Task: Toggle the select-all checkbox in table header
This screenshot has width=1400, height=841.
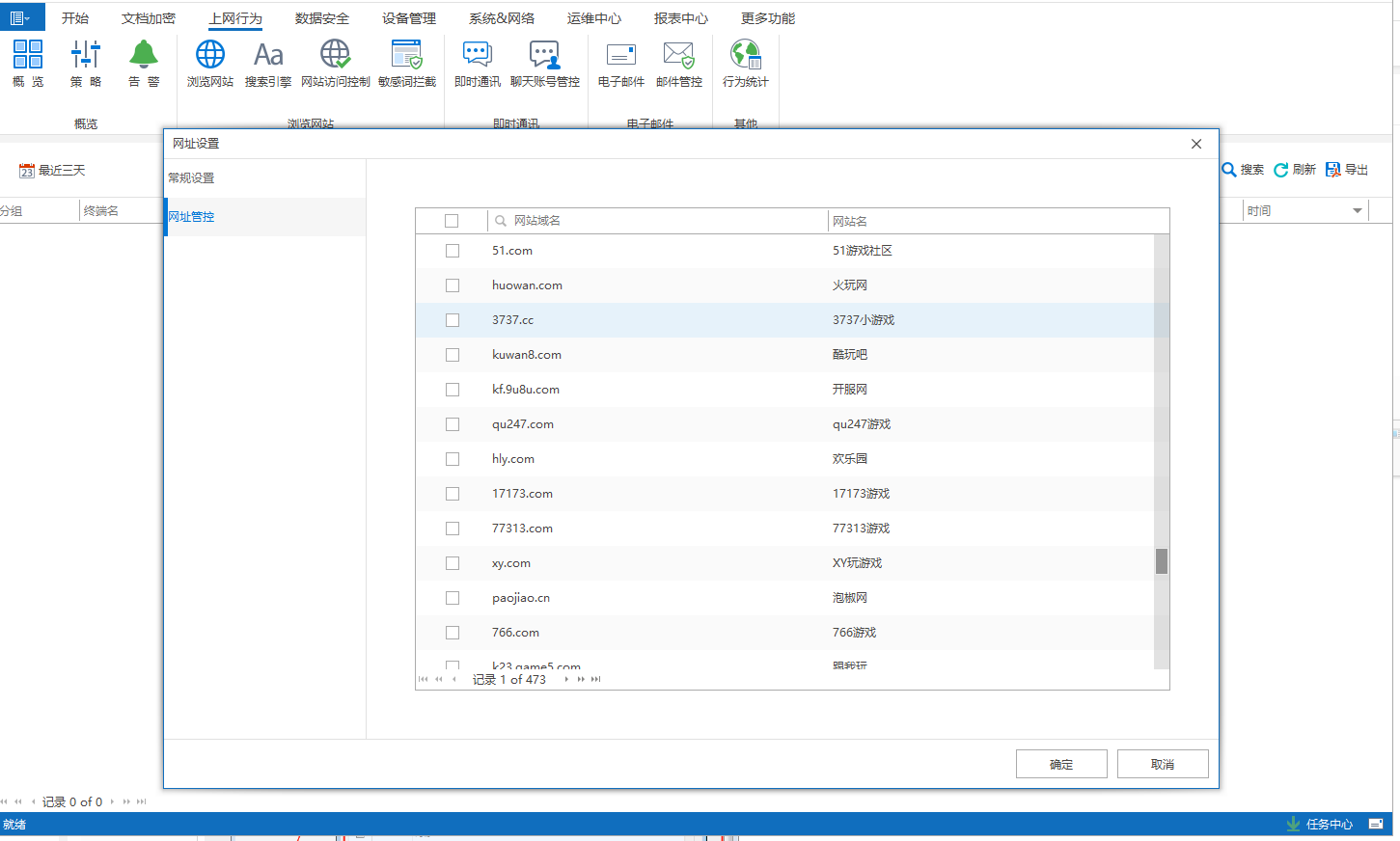Action: click(x=452, y=221)
